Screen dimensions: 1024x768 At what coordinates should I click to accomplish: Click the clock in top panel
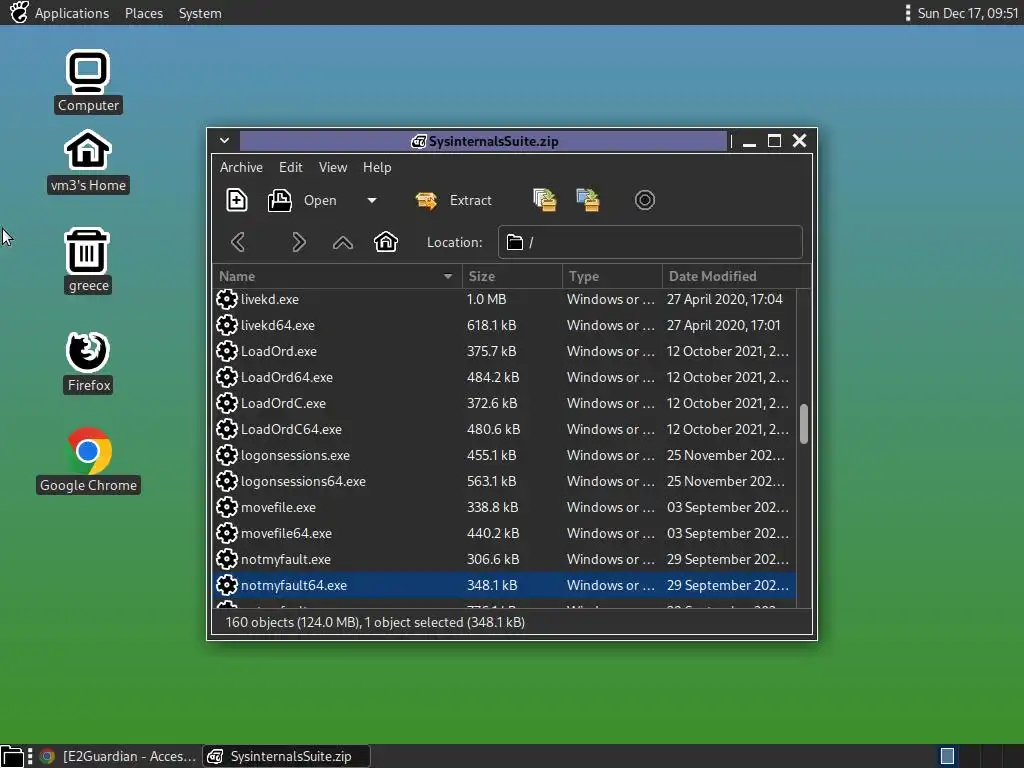[968, 13]
